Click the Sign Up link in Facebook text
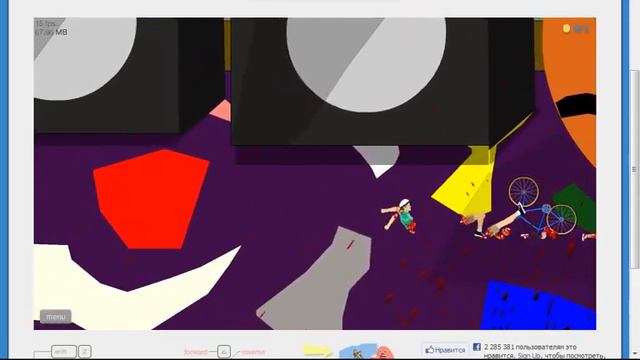 529,356
